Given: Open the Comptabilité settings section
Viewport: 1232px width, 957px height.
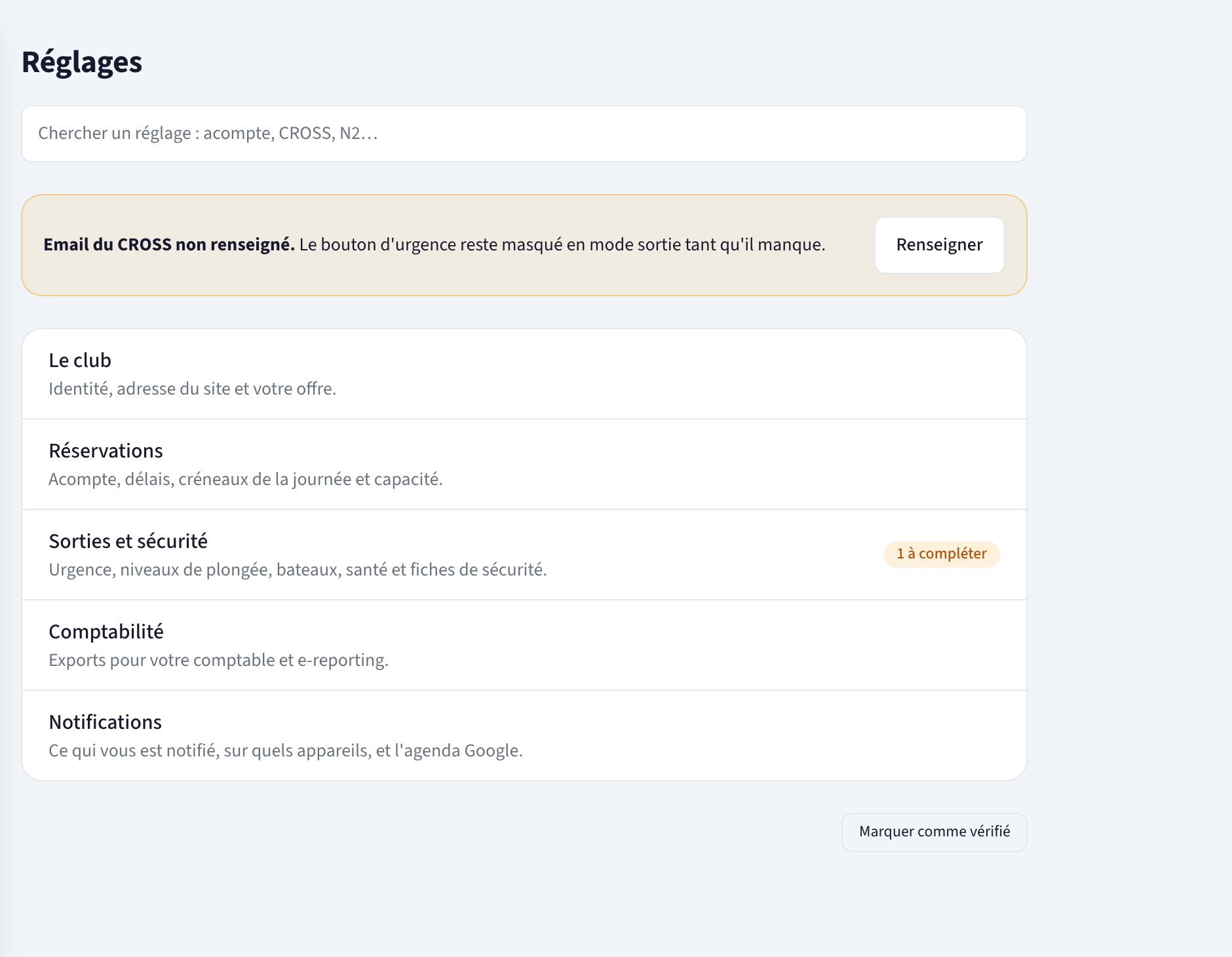Looking at the screenshot, I should (x=524, y=645).
